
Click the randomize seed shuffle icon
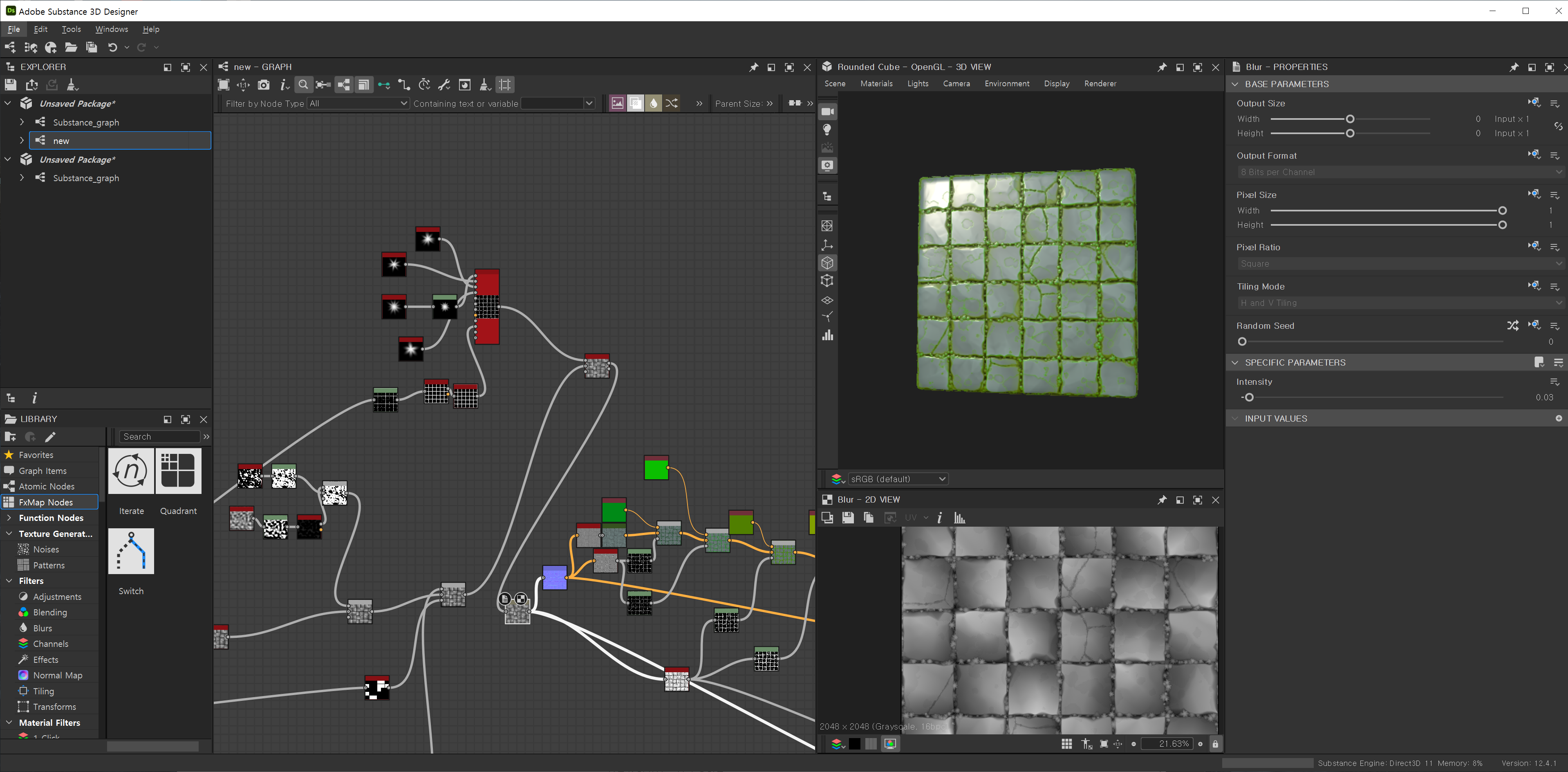[1512, 326]
